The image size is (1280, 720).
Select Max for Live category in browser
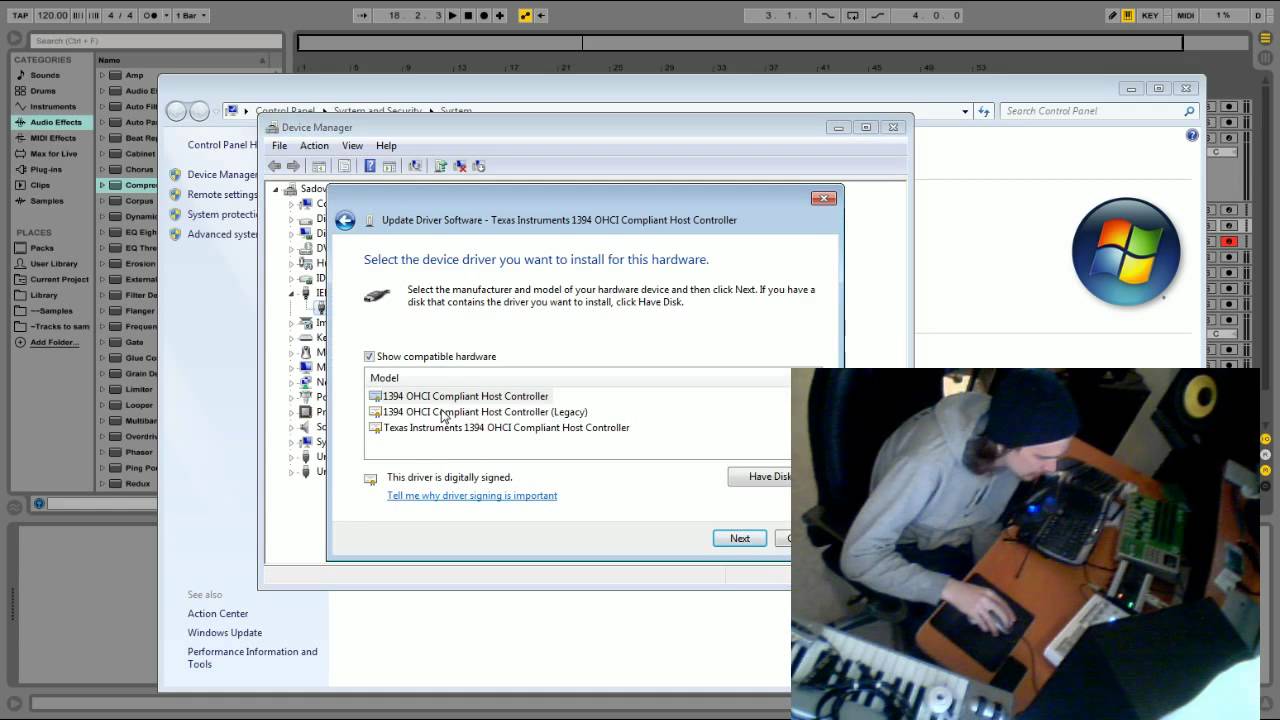[x=53, y=153]
